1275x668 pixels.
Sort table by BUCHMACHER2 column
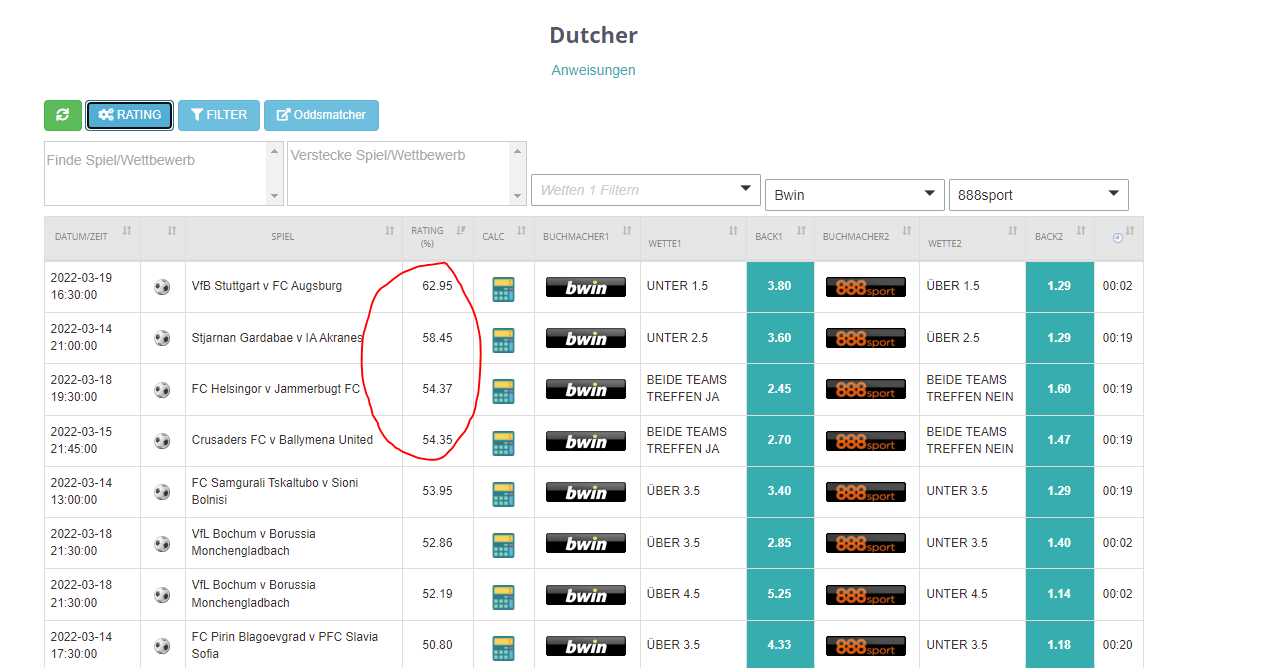pyautogui.click(x=867, y=237)
